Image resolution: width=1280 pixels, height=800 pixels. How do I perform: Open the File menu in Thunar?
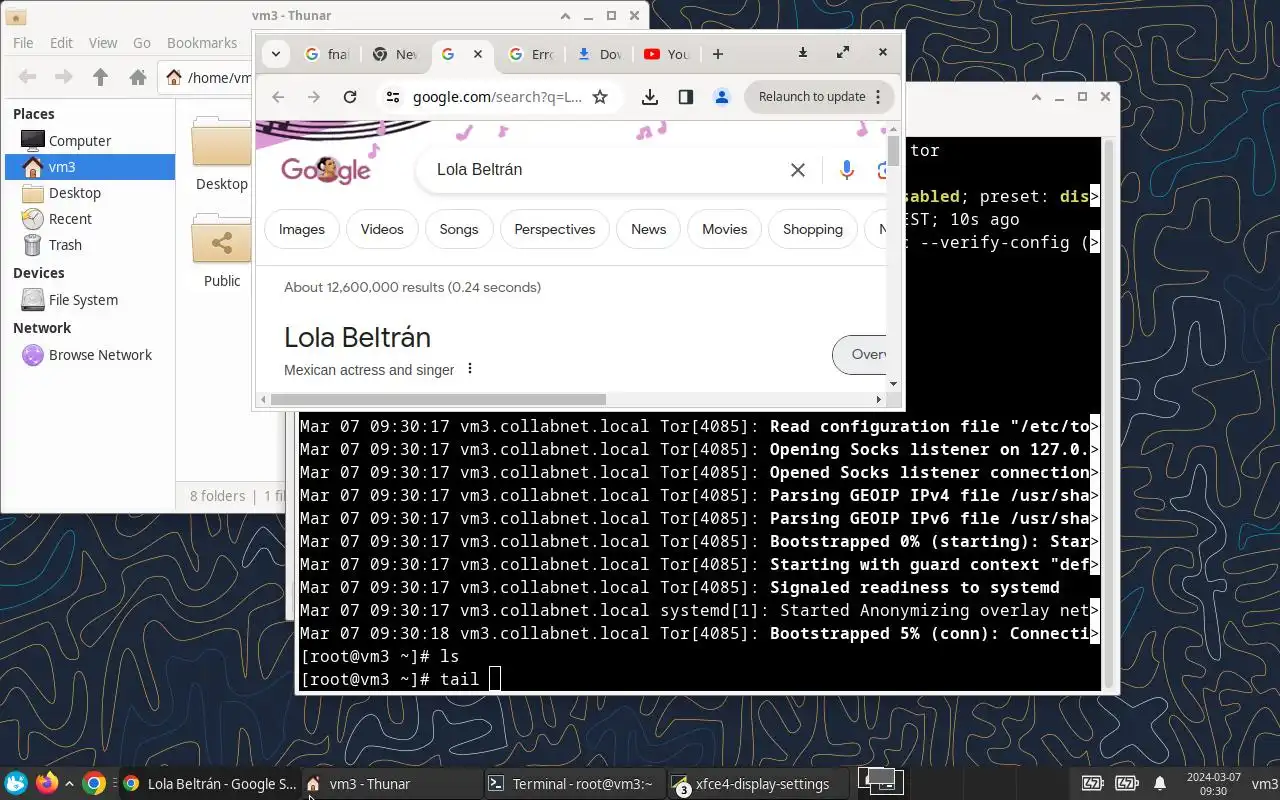23,43
